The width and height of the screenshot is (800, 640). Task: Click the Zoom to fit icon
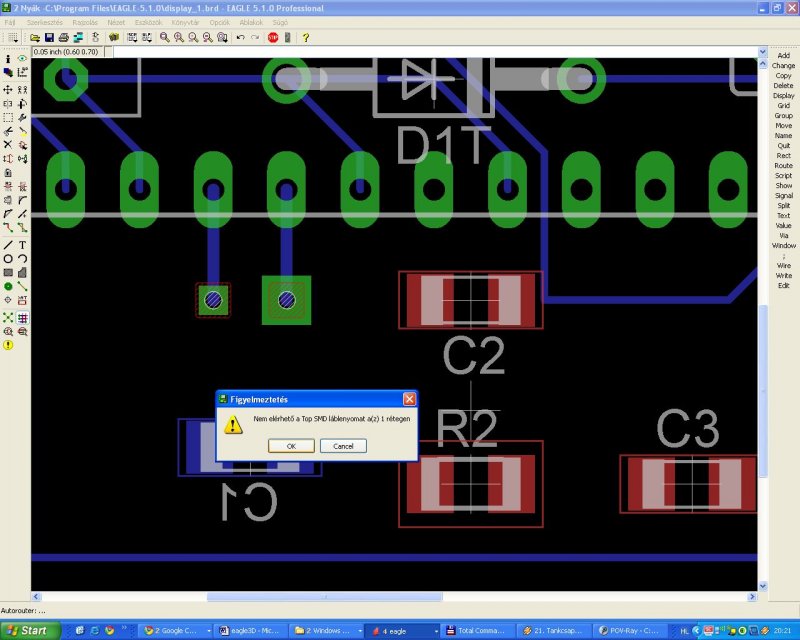[x=164, y=37]
